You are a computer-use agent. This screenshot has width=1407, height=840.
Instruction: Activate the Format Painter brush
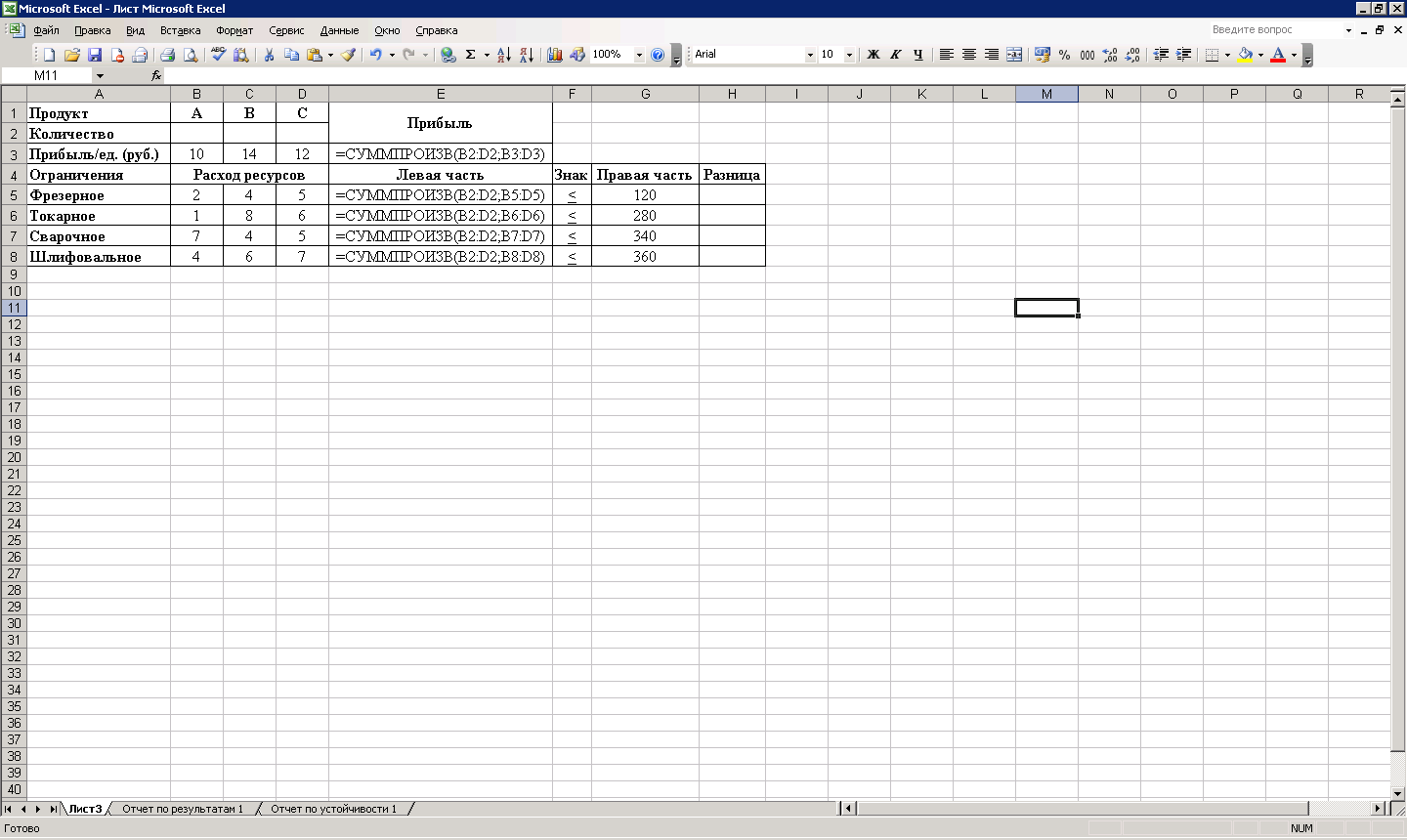[x=348, y=55]
